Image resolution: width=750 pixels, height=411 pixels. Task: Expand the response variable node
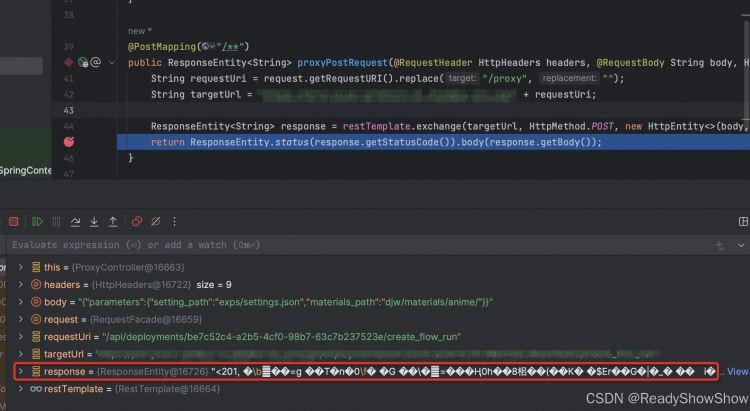[21, 371]
